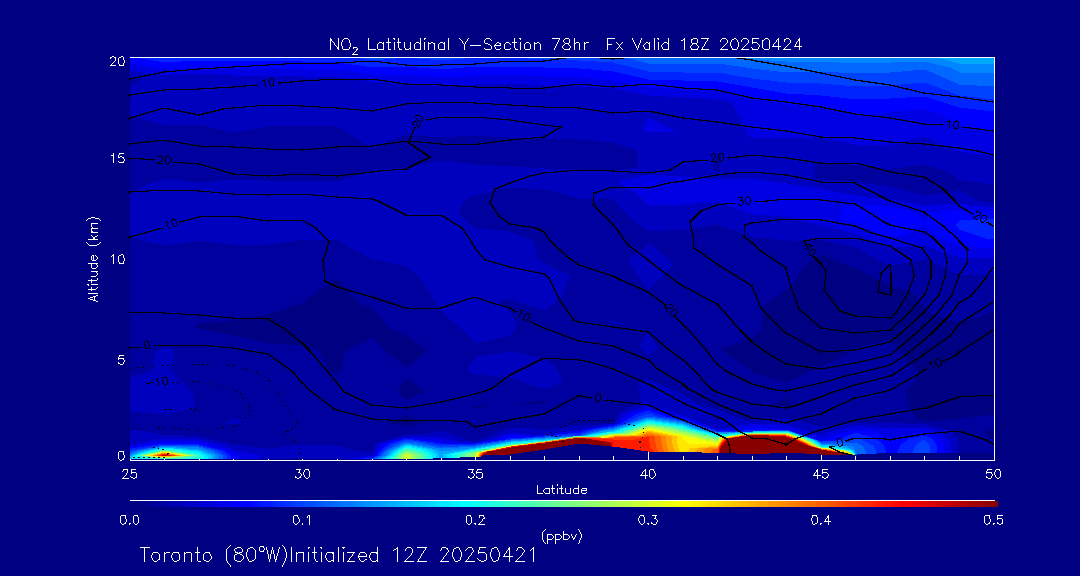Click the 0.3 label on the colorbar
Viewport: 1080px width, 576px height.
648,520
